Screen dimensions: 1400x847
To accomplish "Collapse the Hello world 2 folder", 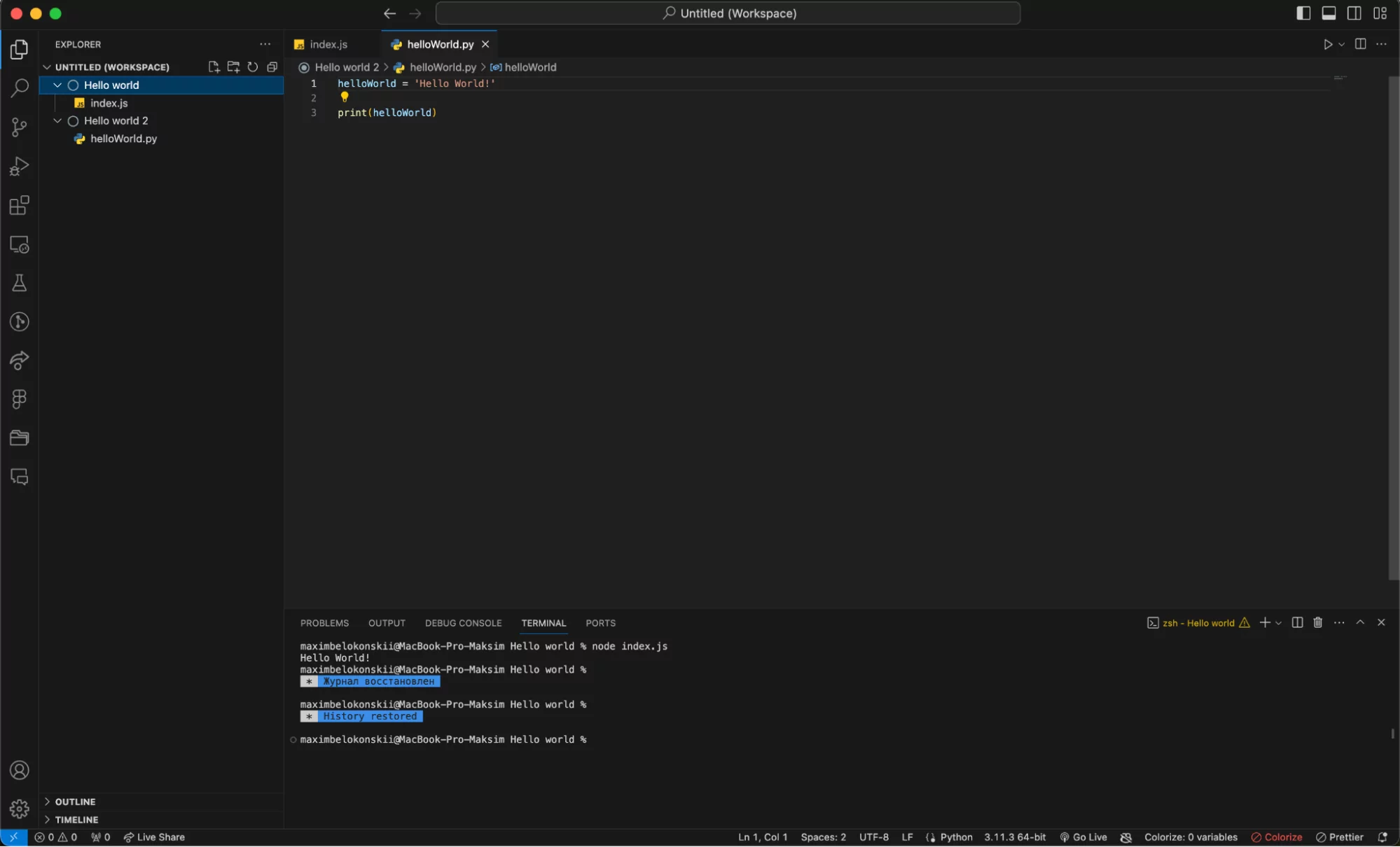I will [x=57, y=120].
